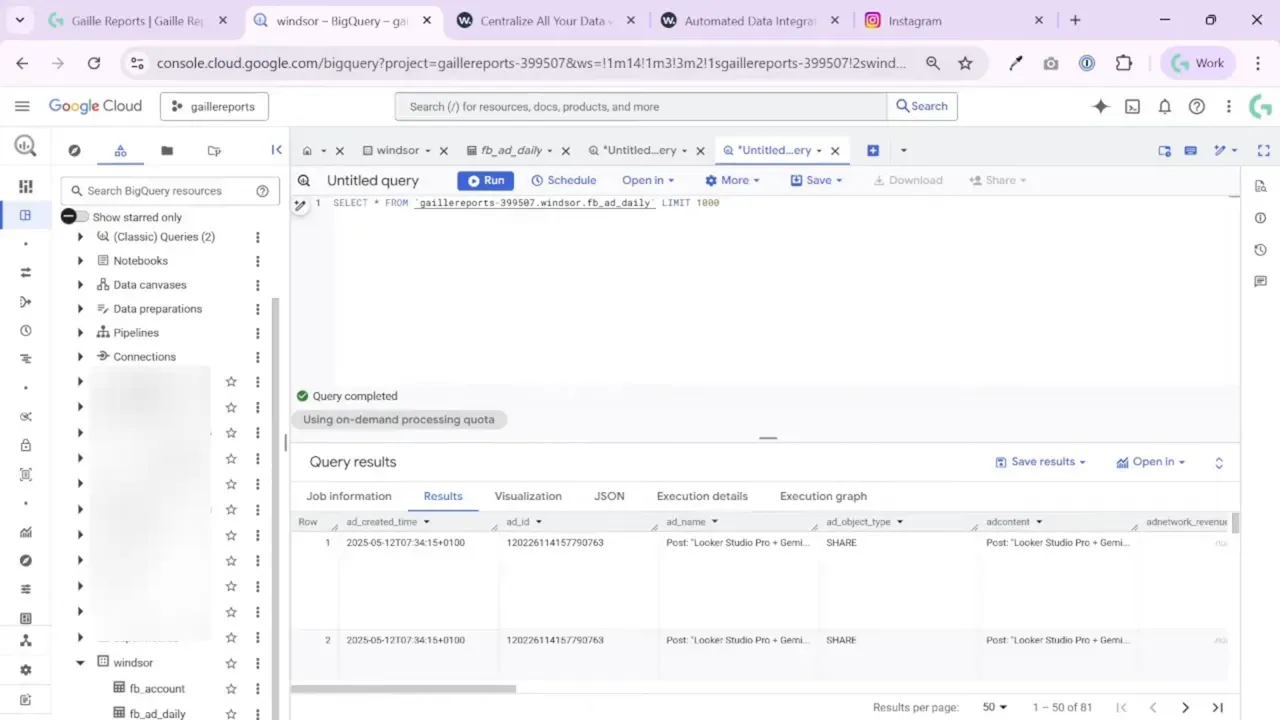1280x720 pixels.
Task: Expand the Notebooks node
Action: (81, 261)
